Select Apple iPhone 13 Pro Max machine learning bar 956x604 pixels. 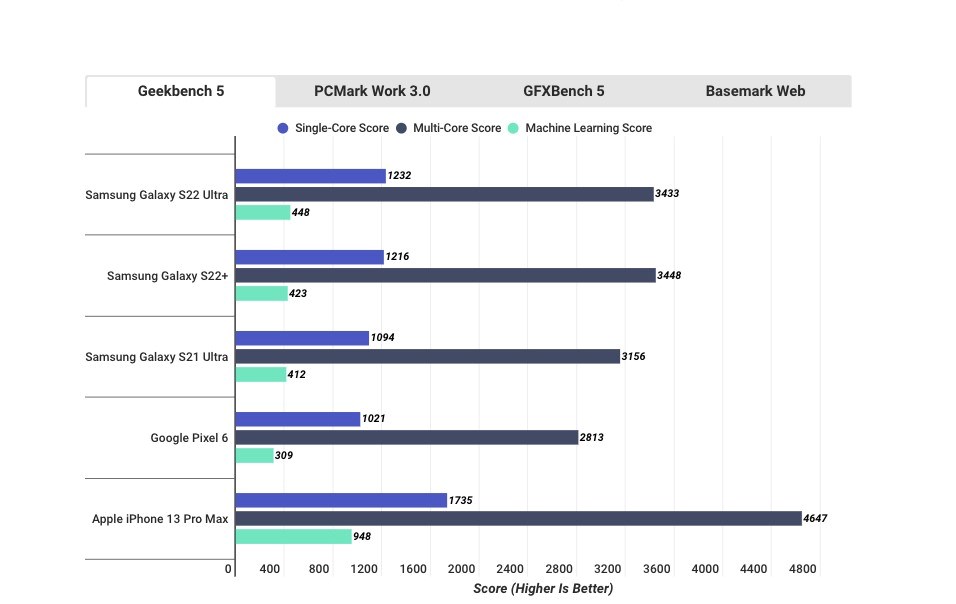294,537
